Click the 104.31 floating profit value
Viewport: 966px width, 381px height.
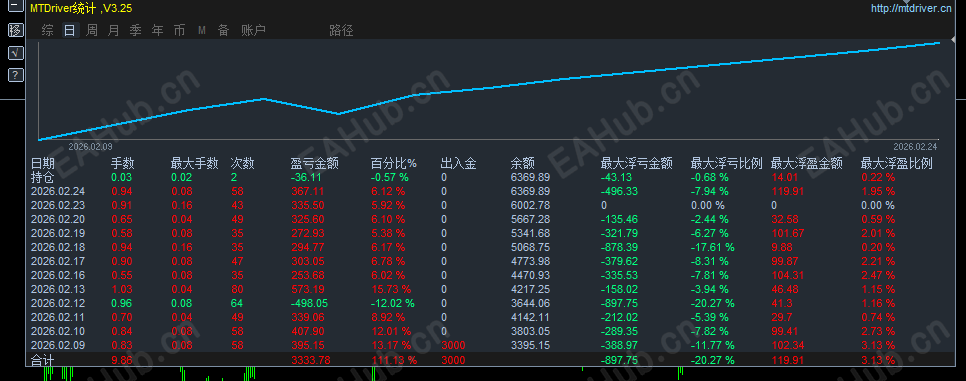pyautogui.click(x=787, y=275)
